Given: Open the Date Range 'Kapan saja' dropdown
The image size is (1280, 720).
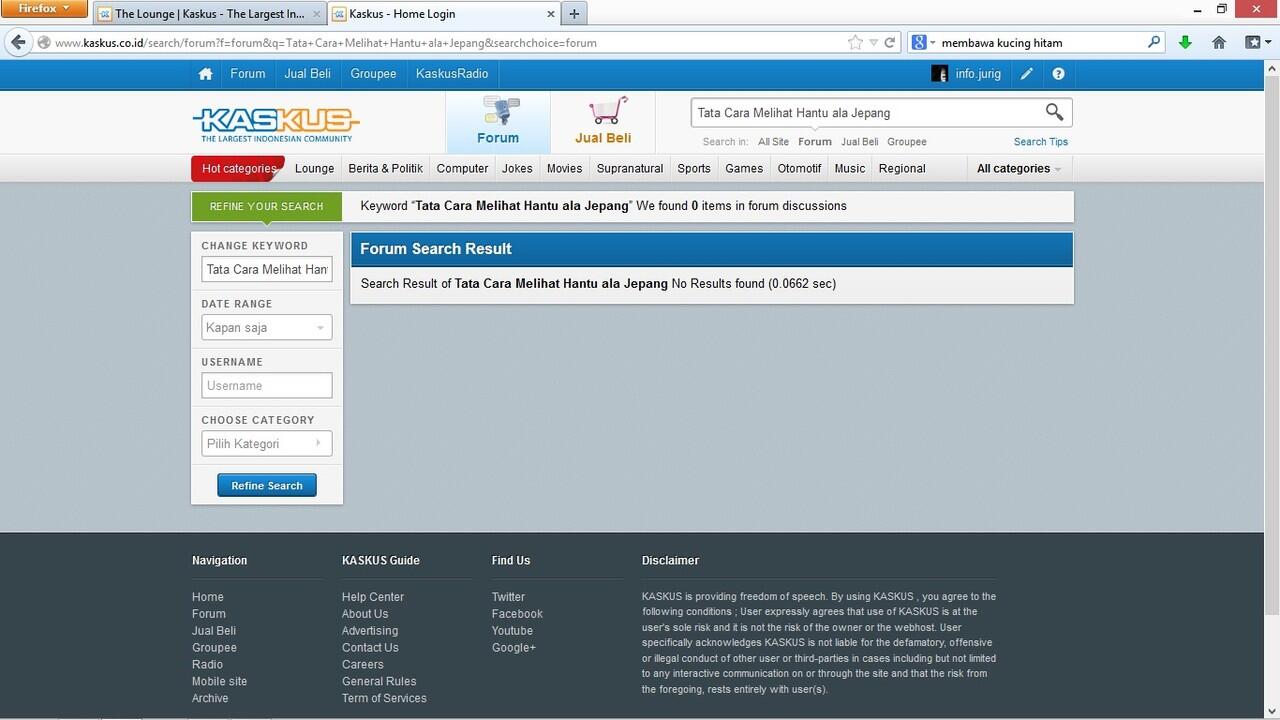Looking at the screenshot, I should pos(267,328).
